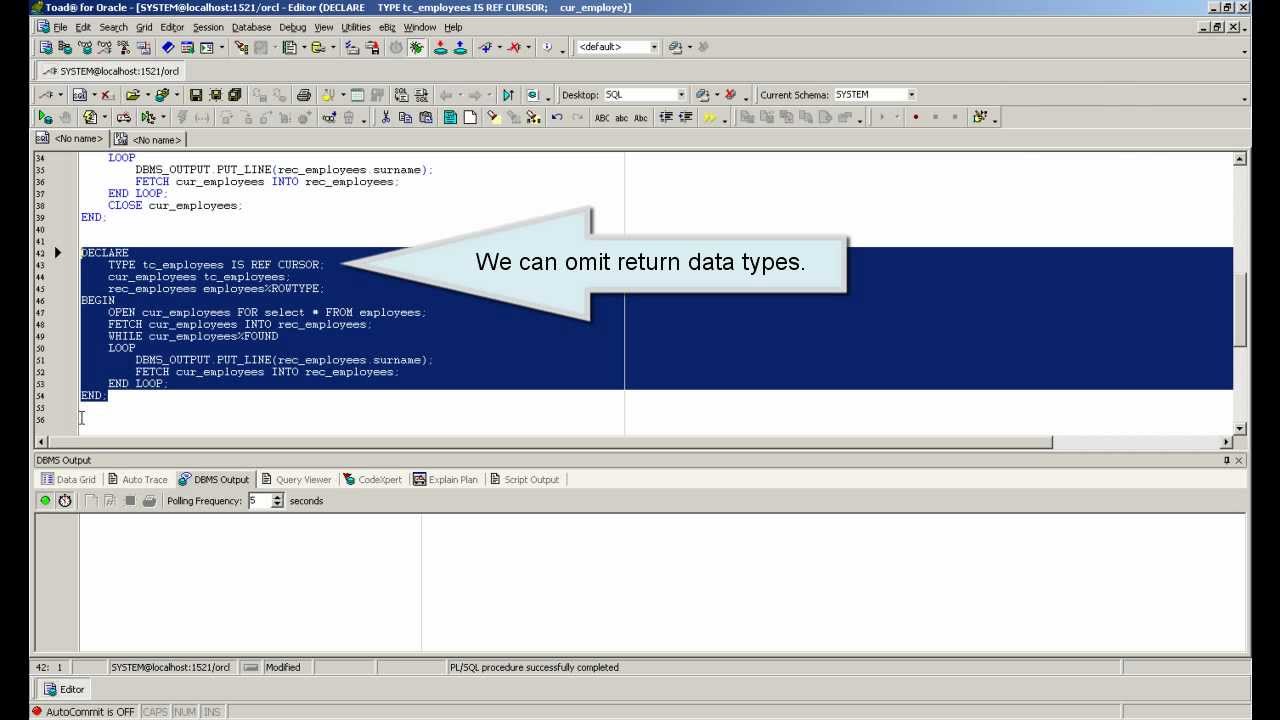The width and height of the screenshot is (1280, 720).
Task: Click the new blank page icon
Action: point(470,117)
